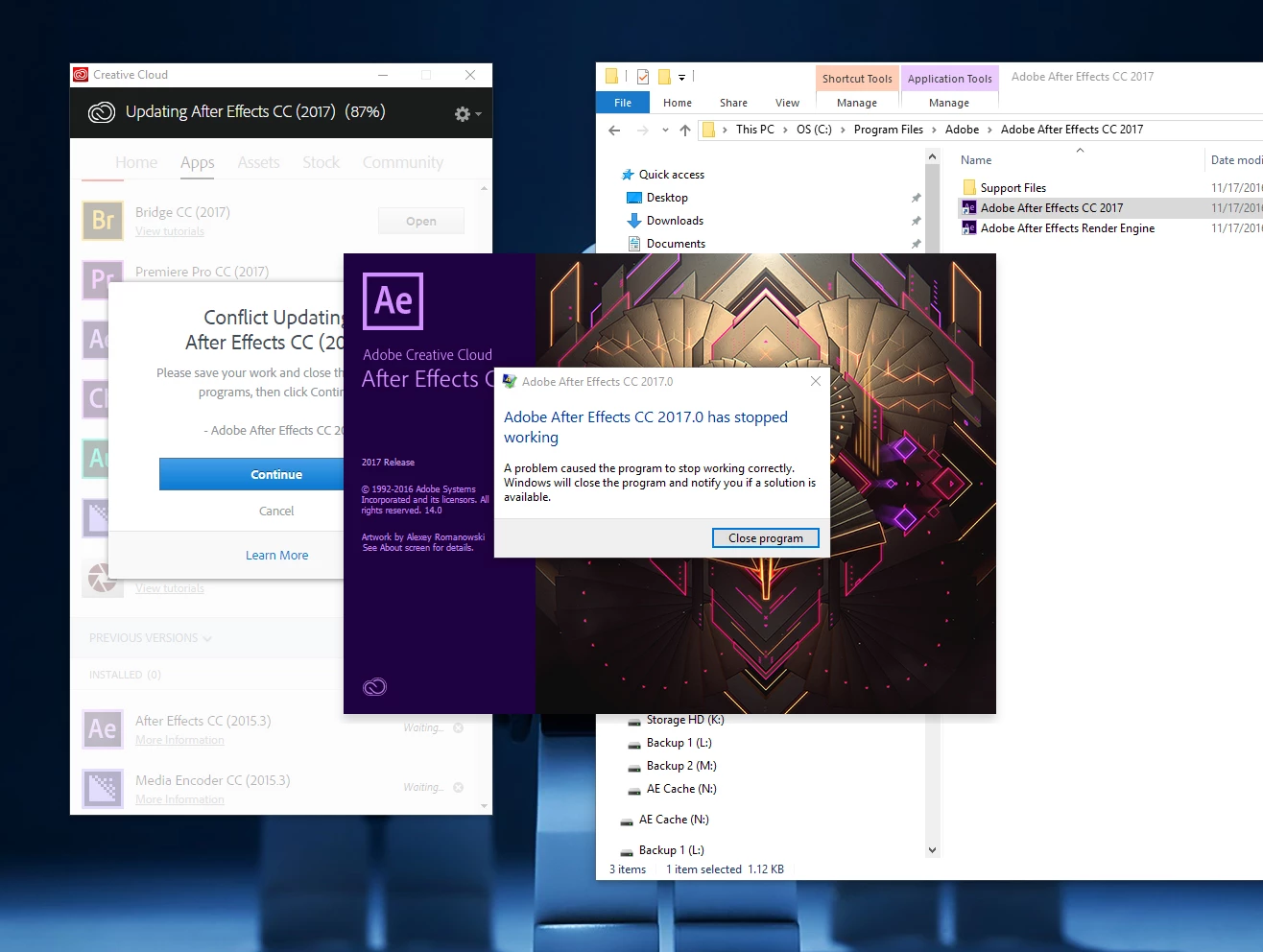Click Explorer navigation pane scroll down arrow
This screenshot has height=952, width=1263.
932,850
